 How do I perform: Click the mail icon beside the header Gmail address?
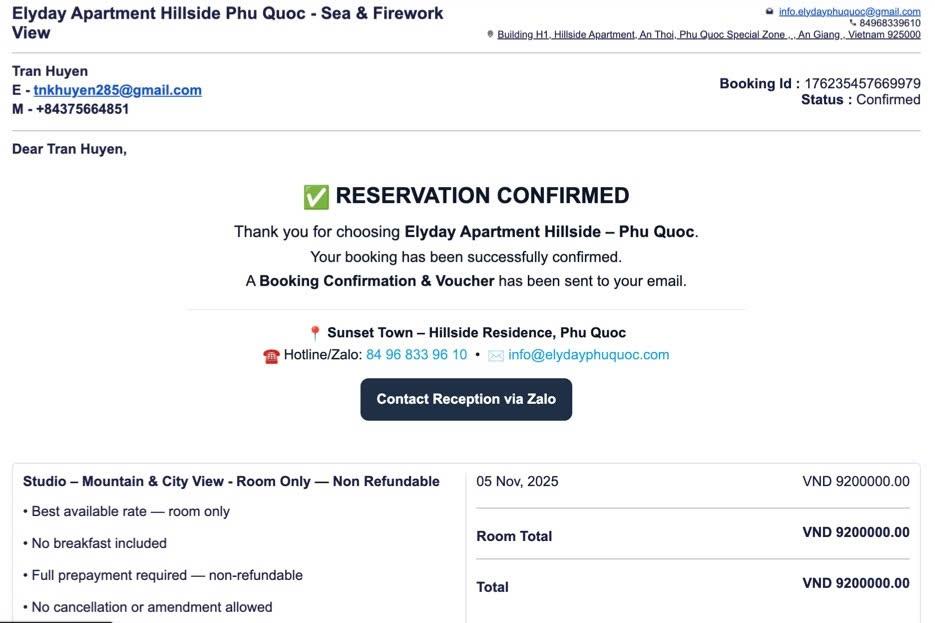(x=769, y=12)
